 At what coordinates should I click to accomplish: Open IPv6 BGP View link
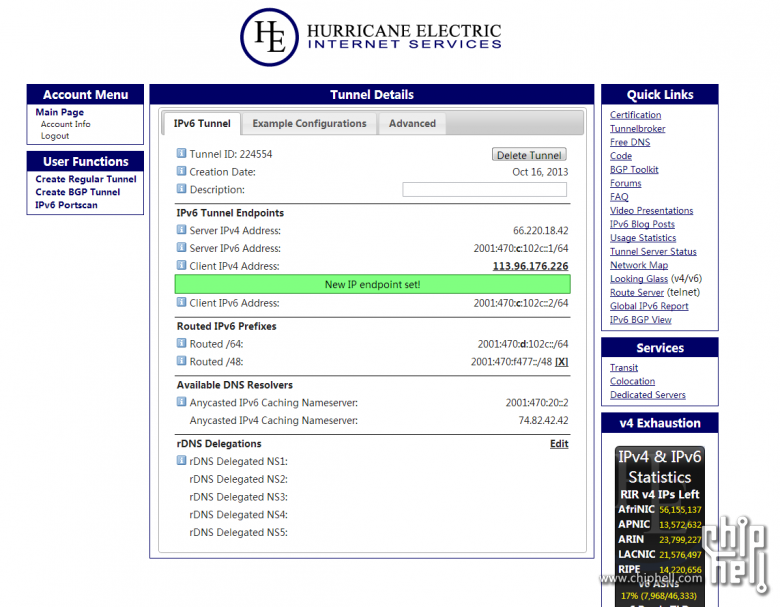pos(641,320)
